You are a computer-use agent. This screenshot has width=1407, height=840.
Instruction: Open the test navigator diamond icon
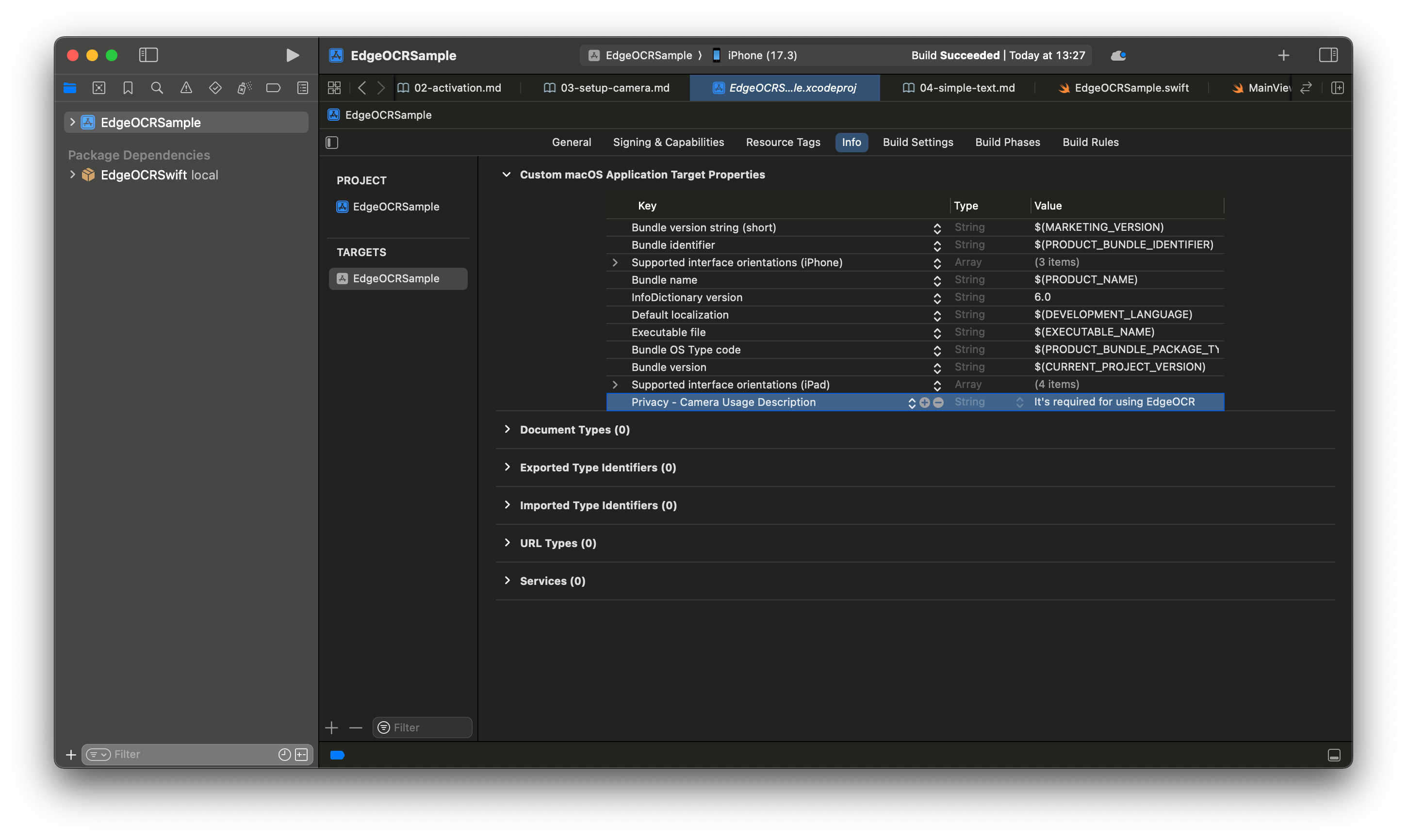coord(215,88)
